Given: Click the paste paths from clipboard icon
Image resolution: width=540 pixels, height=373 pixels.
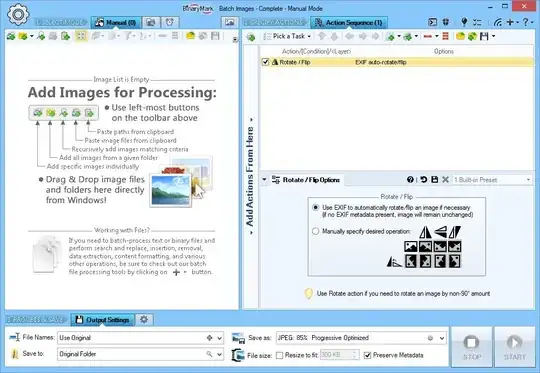Looking at the screenshot, I should pyautogui.click(x=65, y=36).
